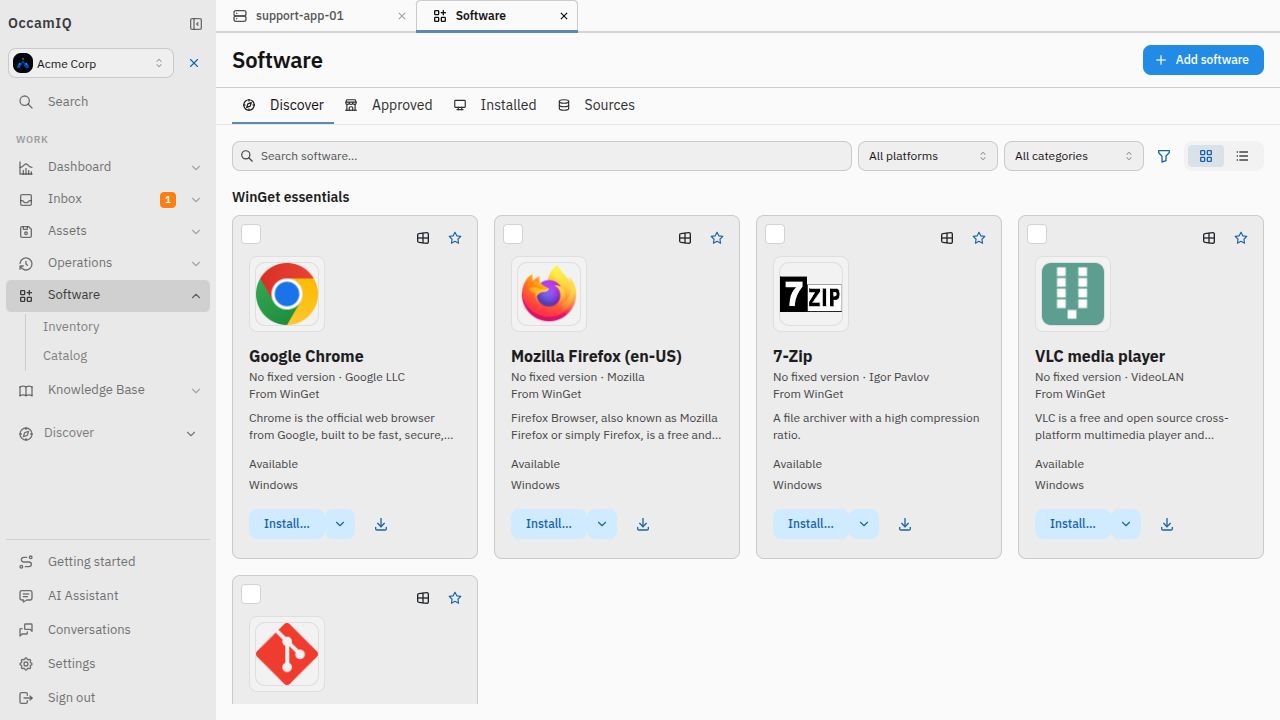Download Mozilla Firefox via download icon
Screen dimensions: 1280x720
[643, 524]
